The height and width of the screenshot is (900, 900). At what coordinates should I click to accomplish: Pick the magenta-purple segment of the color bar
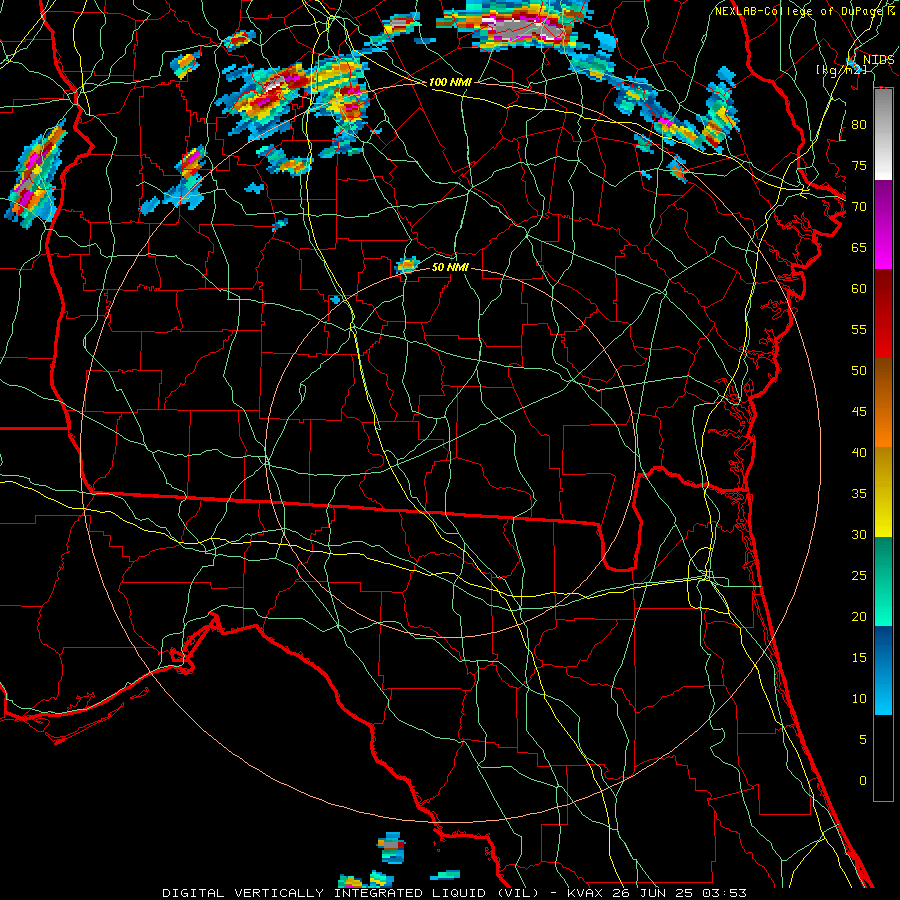coord(883,224)
